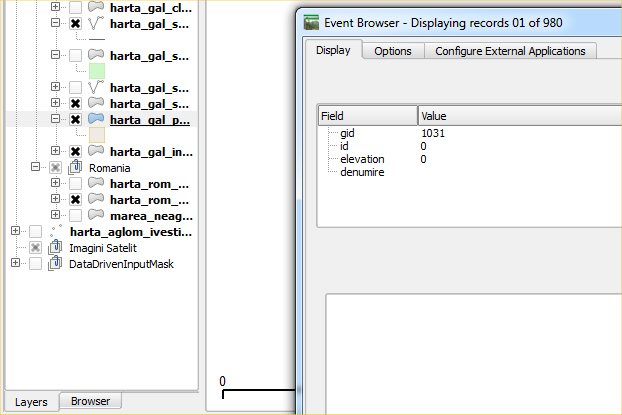Collapse the Romania group
This screenshot has height=415, width=622.
35,167
